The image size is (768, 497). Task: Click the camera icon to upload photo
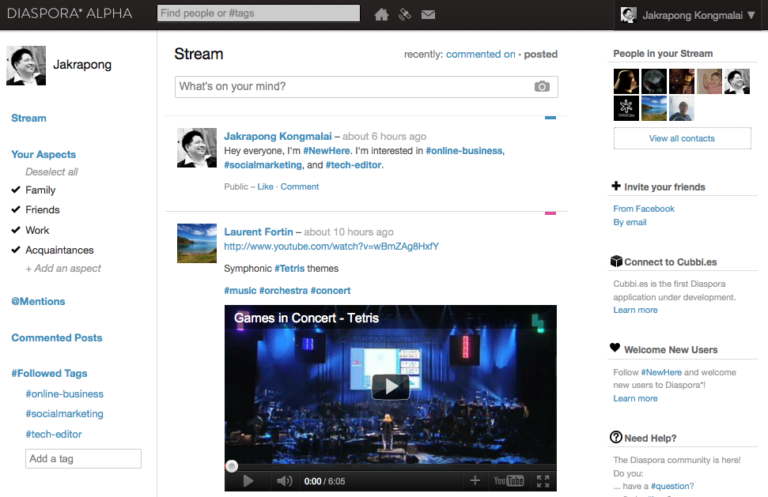pyautogui.click(x=542, y=87)
